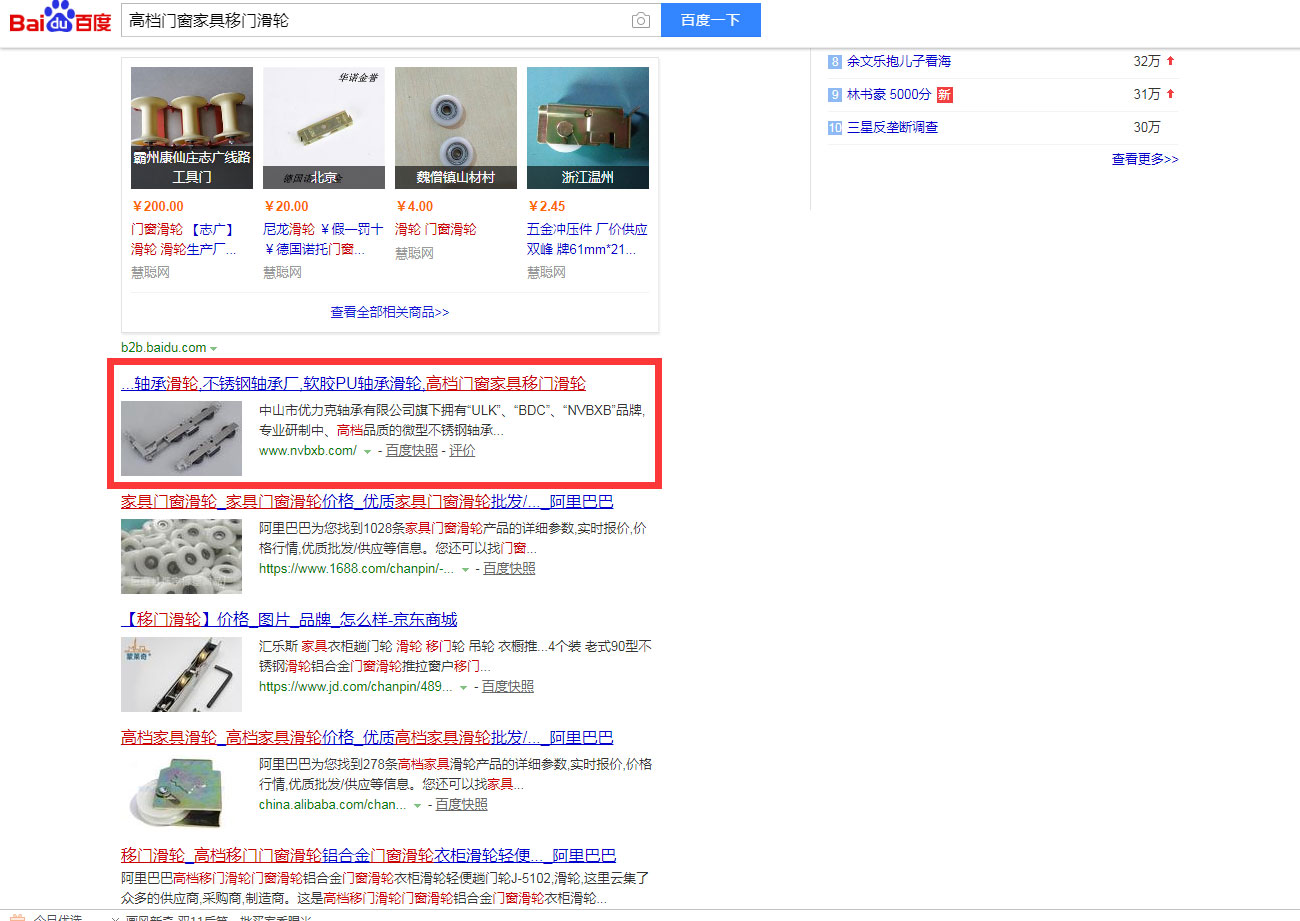
Task: Click the 百度一下 search button
Action: click(710, 20)
